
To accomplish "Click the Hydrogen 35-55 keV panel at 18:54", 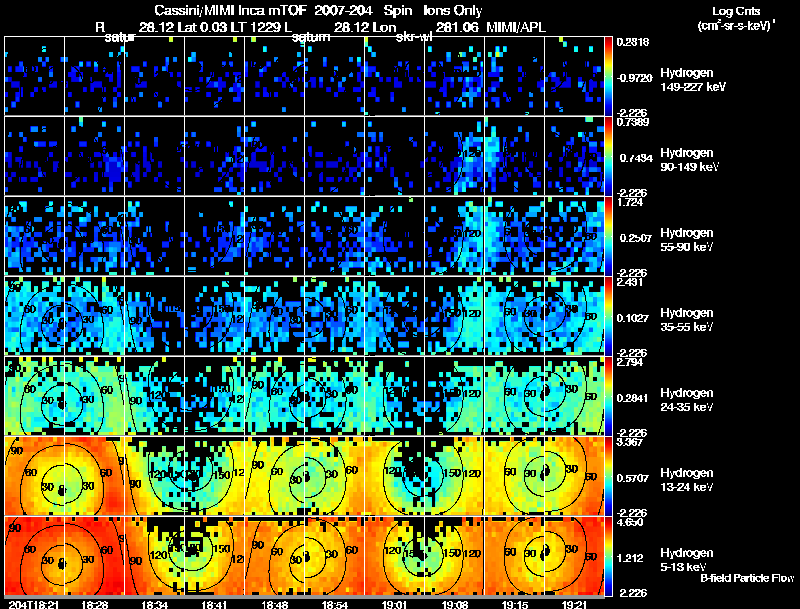I will point(335,316).
